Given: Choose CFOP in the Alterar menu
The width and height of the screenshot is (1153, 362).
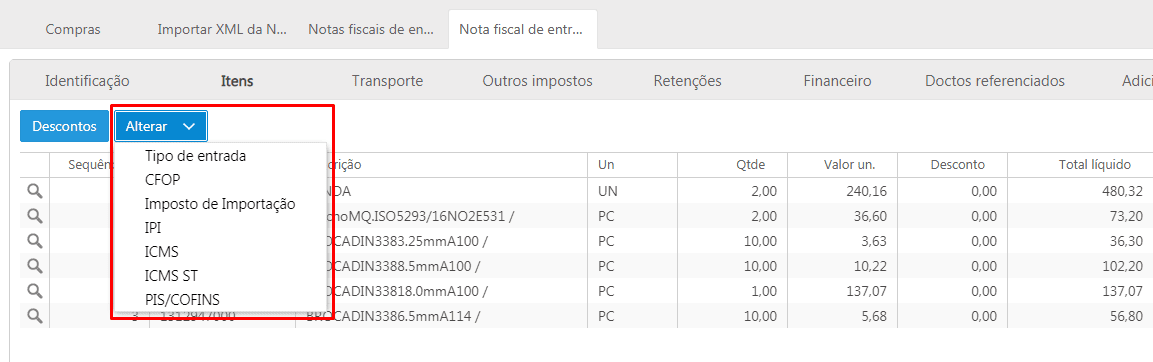Looking at the screenshot, I should (x=163, y=180).
